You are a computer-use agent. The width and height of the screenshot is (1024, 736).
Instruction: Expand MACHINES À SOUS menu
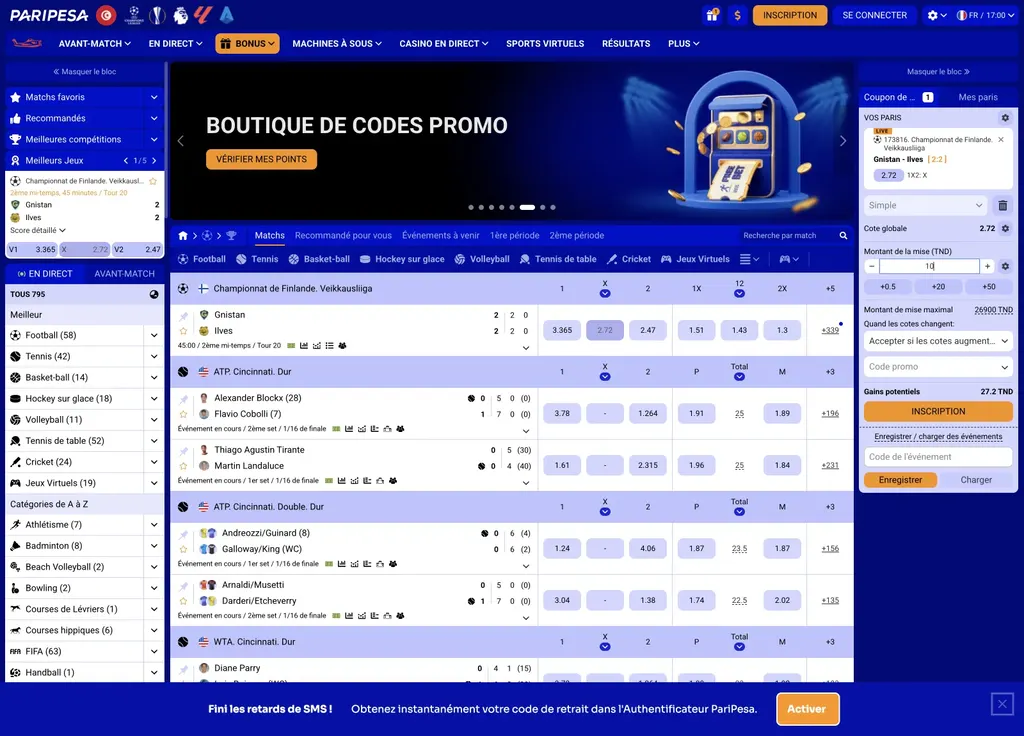pos(337,44)
